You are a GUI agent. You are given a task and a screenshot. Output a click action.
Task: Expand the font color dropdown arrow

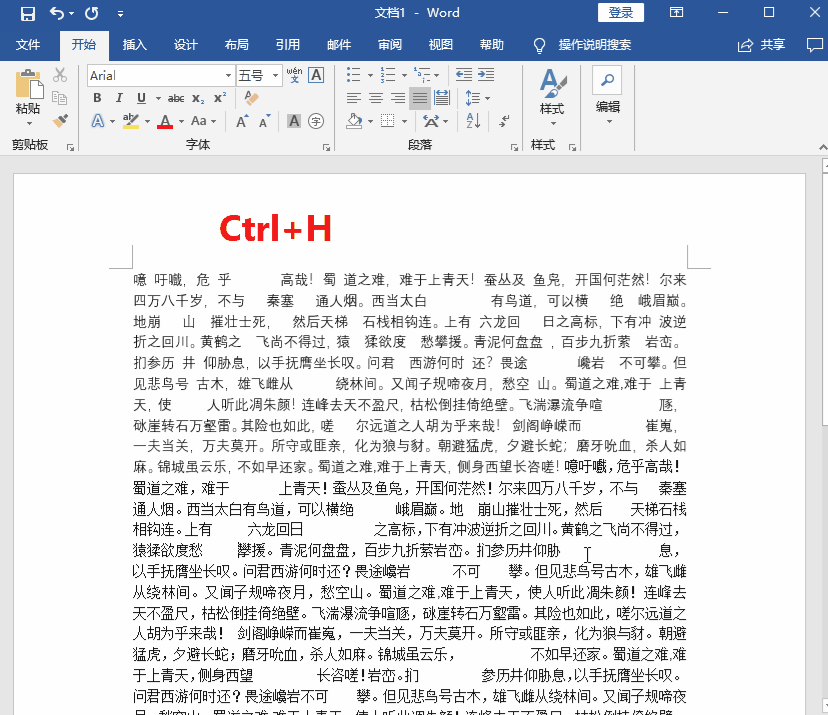coord(180,121)
